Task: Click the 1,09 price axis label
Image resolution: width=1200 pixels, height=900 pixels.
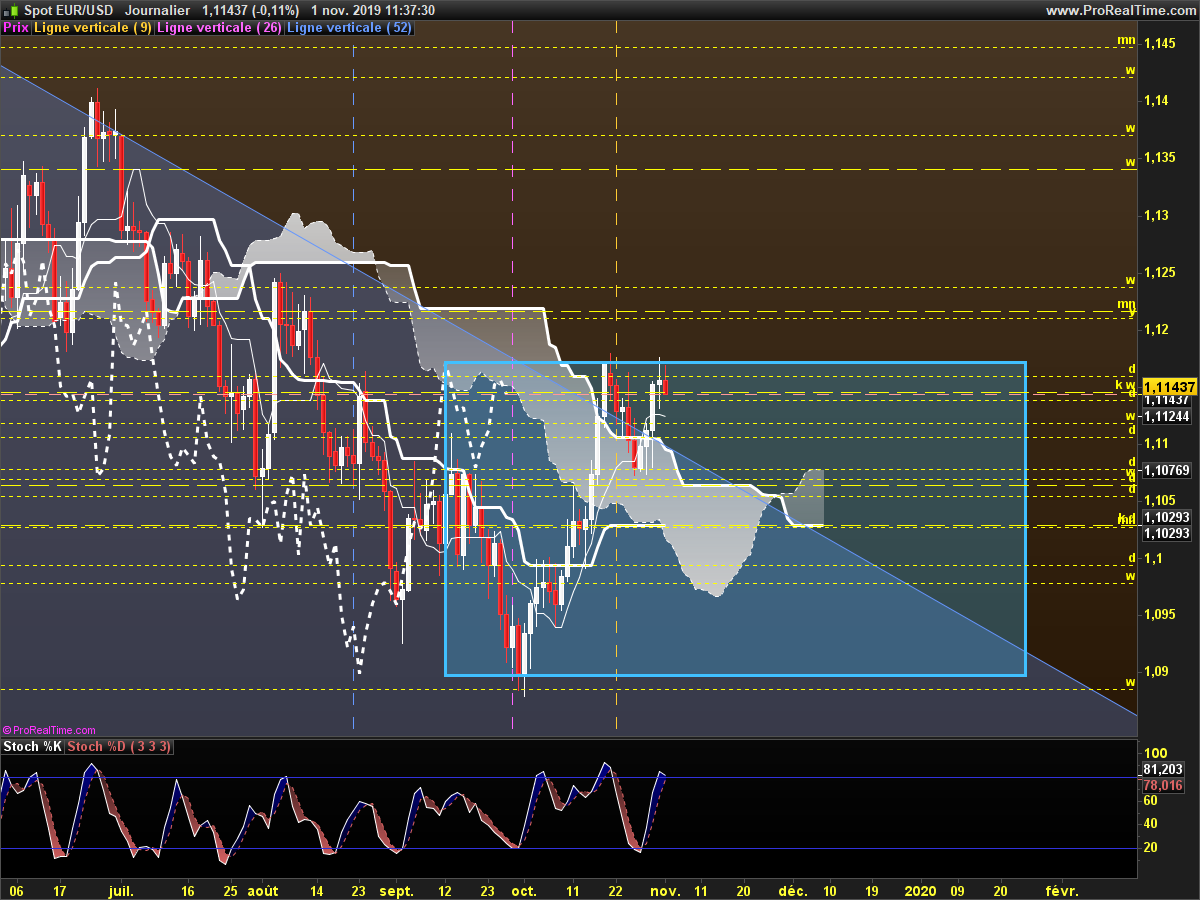Action: point(1156,671)
